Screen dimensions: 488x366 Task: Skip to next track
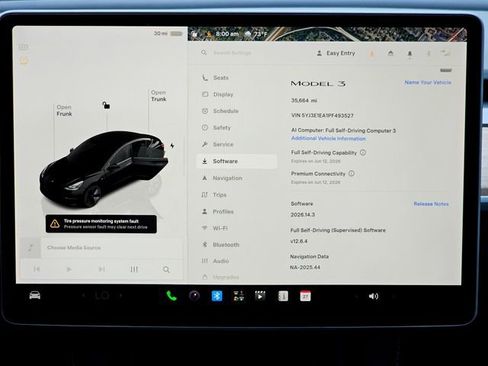102,269
